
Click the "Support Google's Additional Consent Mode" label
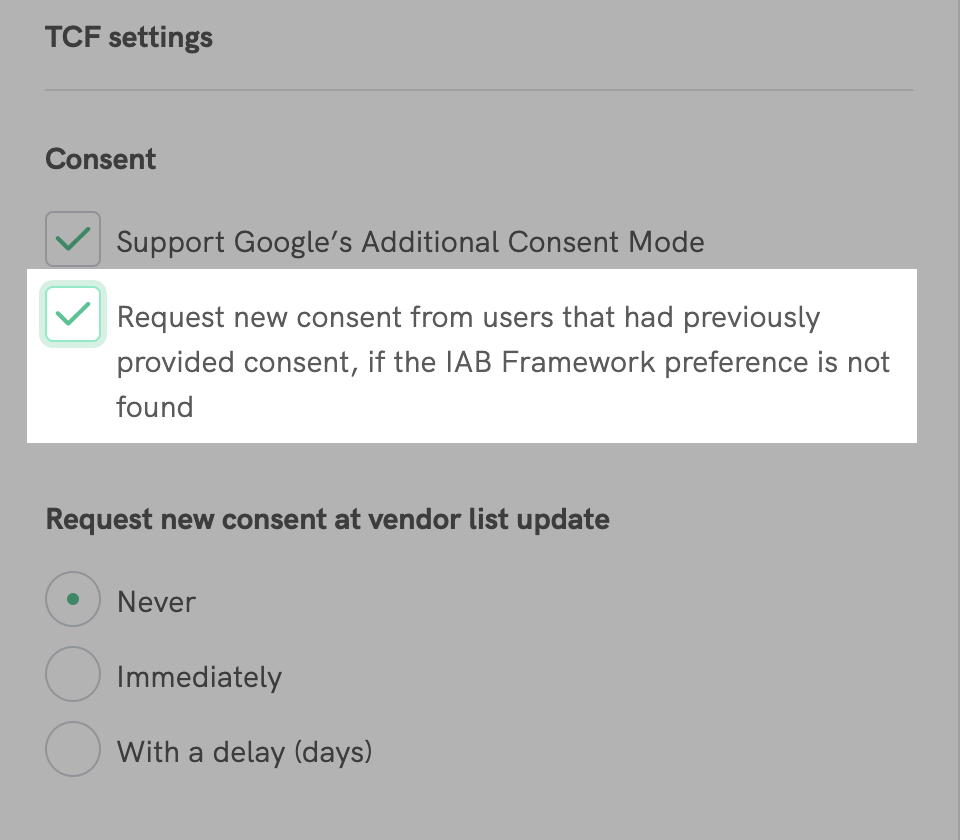pos(410,242)
